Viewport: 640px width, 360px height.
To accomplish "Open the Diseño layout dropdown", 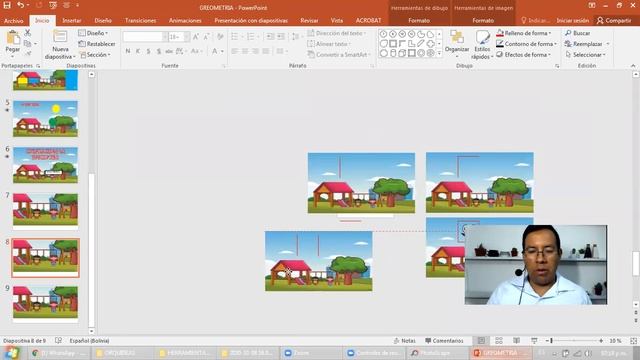I will tap(93, 33).
